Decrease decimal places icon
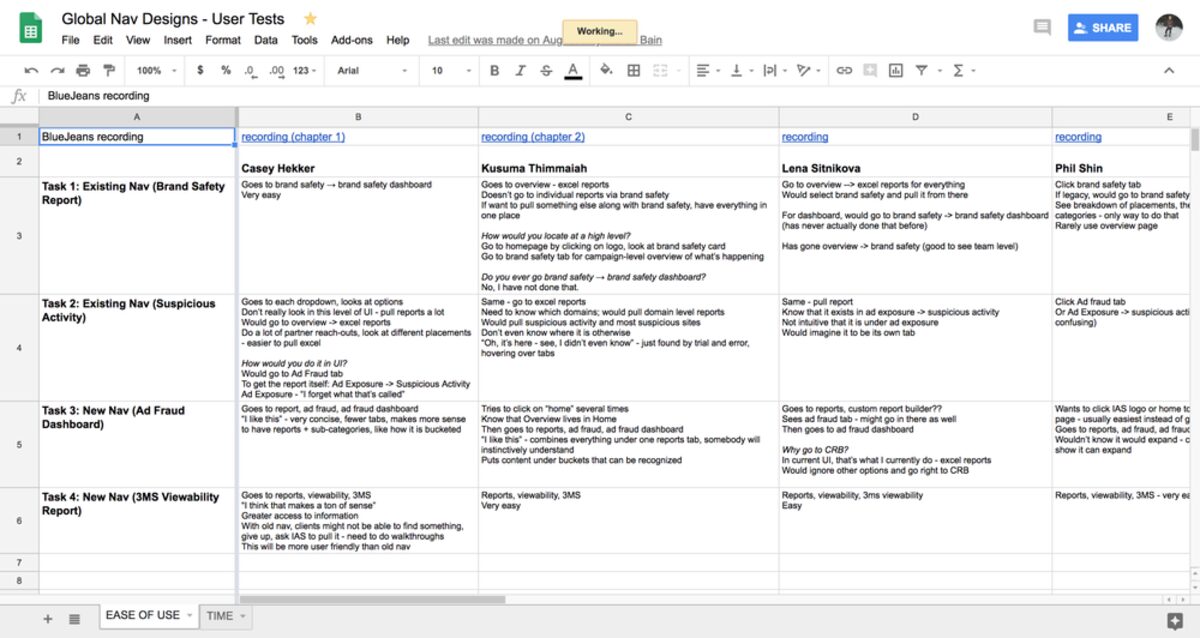This screenshot has width=1200, height=638. click(250, 71)
